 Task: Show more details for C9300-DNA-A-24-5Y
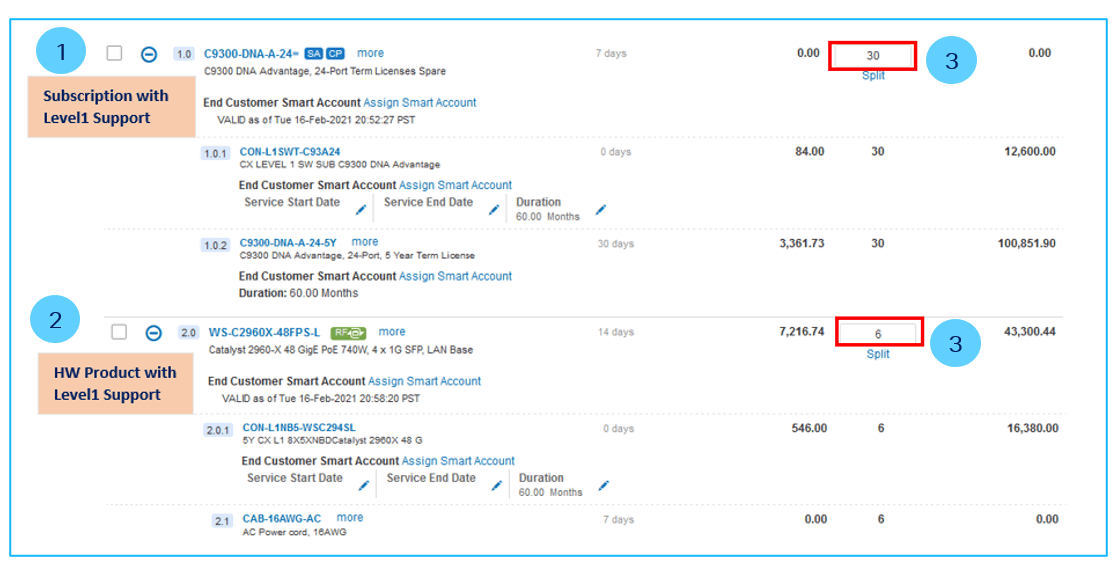pyautogui.click(x=365, y=242)
